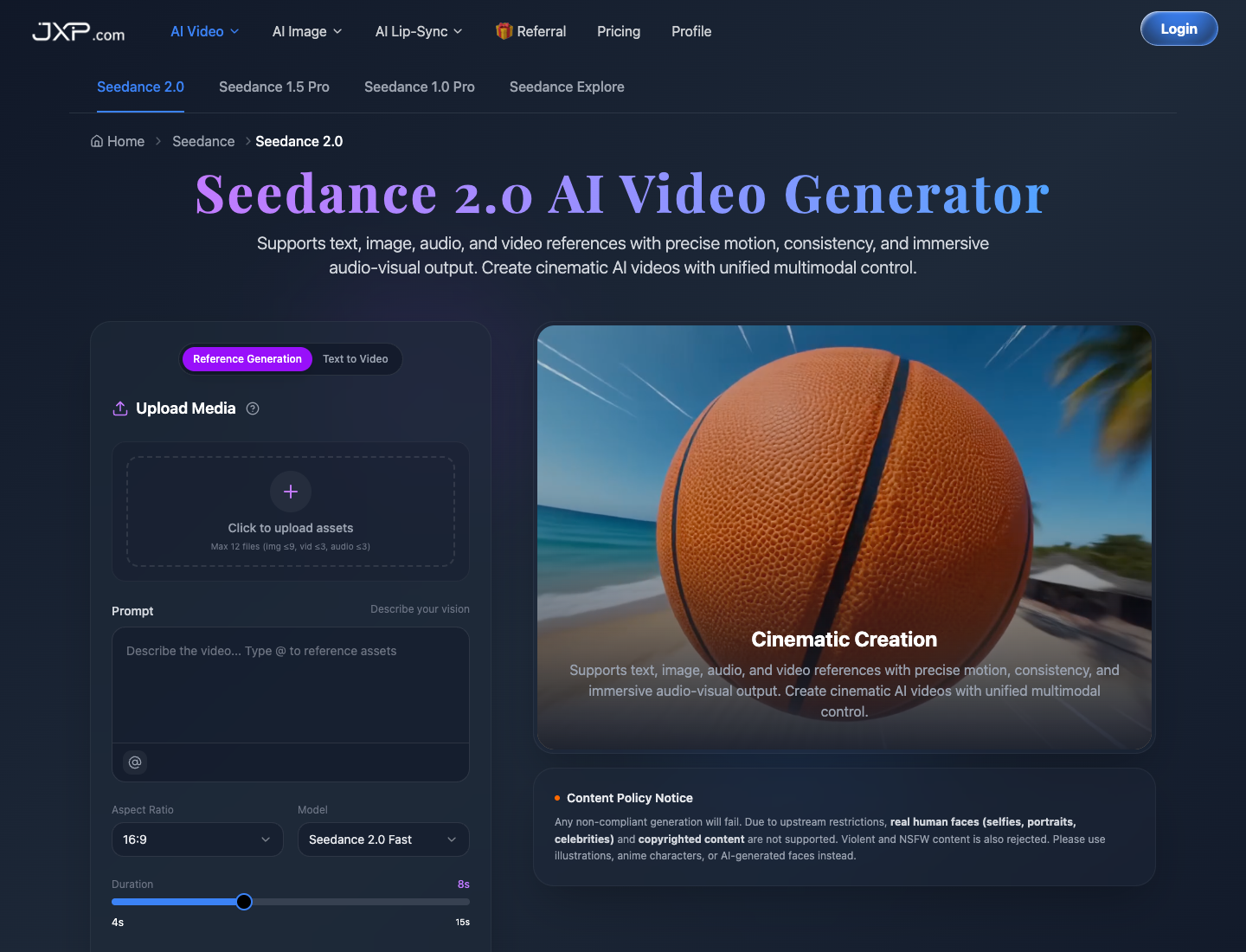Expand the AI Image menu
The height and width of the screenshot is (952, 1246).
(x=307, y=31)
